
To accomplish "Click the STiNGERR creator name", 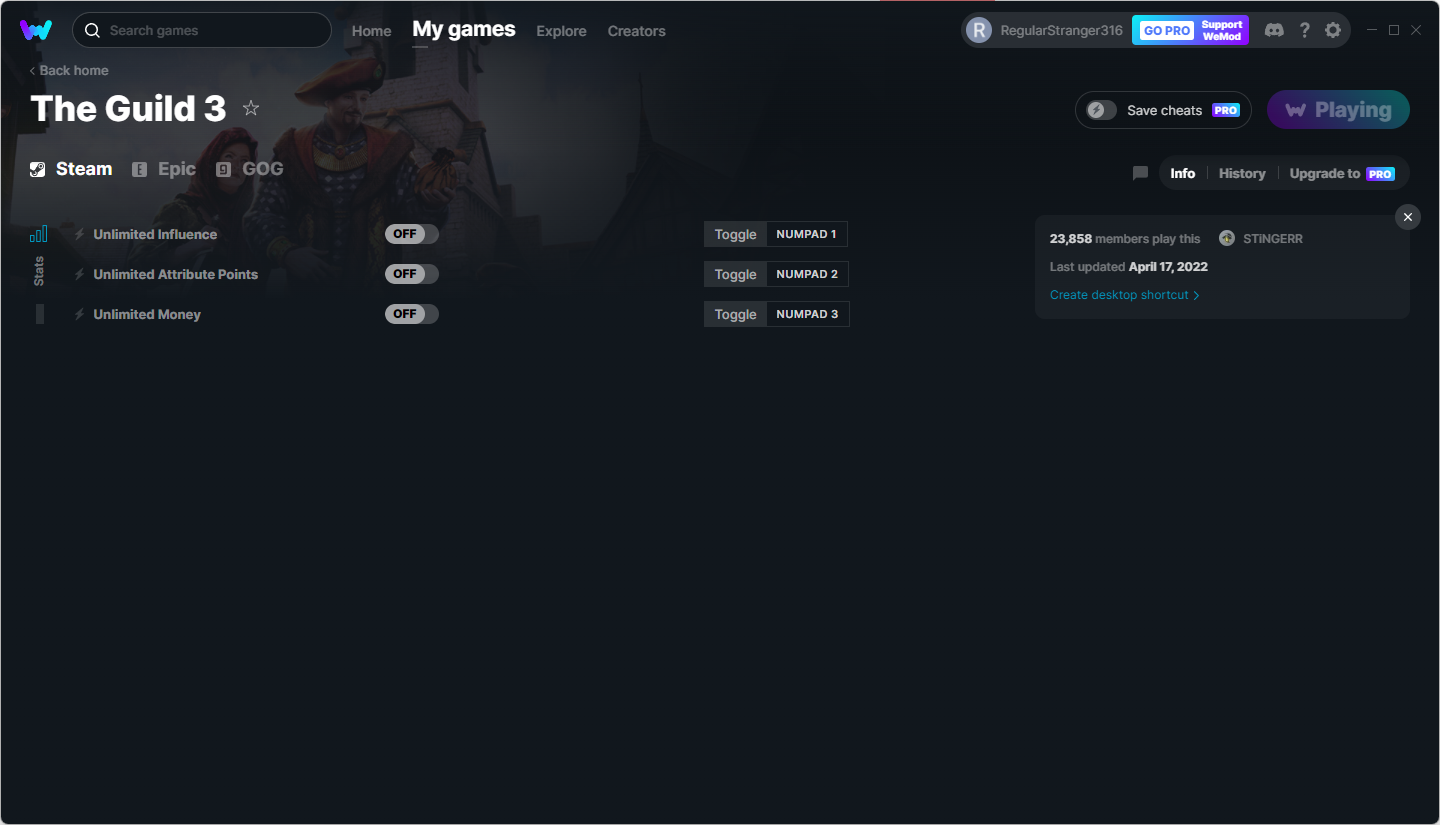I will tap(1273, 238).
